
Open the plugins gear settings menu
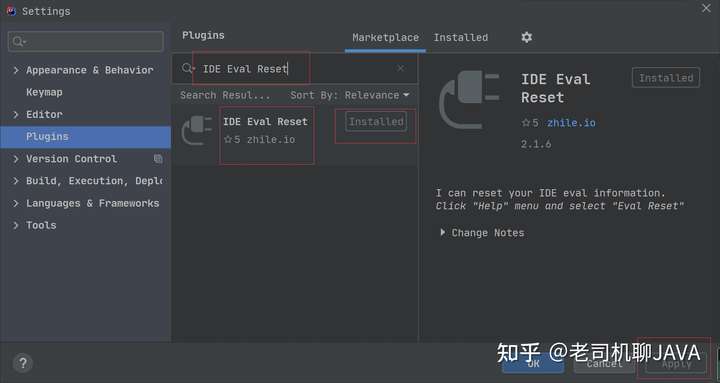coord(527,37)
